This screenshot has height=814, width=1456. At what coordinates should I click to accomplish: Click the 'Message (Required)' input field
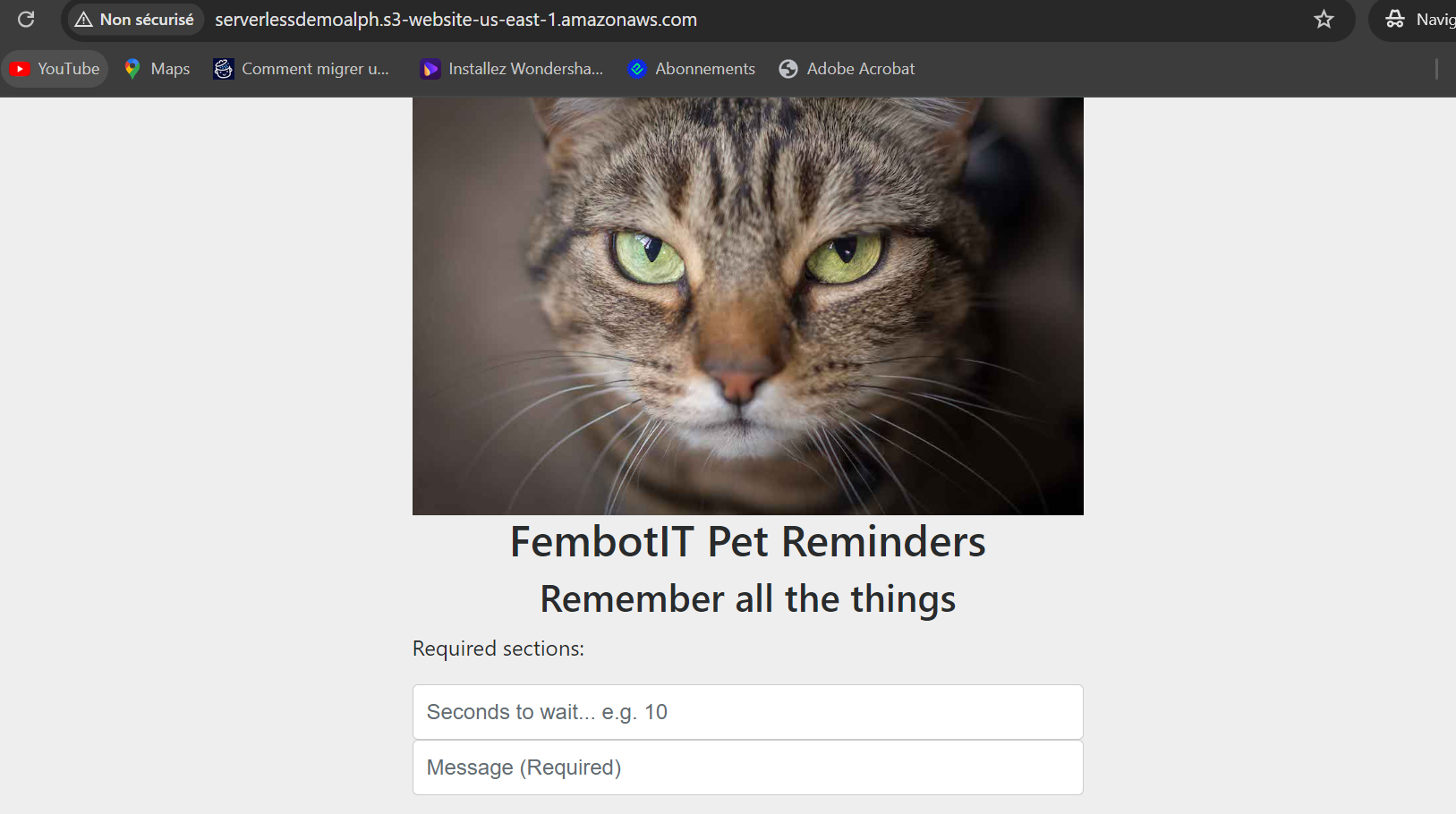747,767
